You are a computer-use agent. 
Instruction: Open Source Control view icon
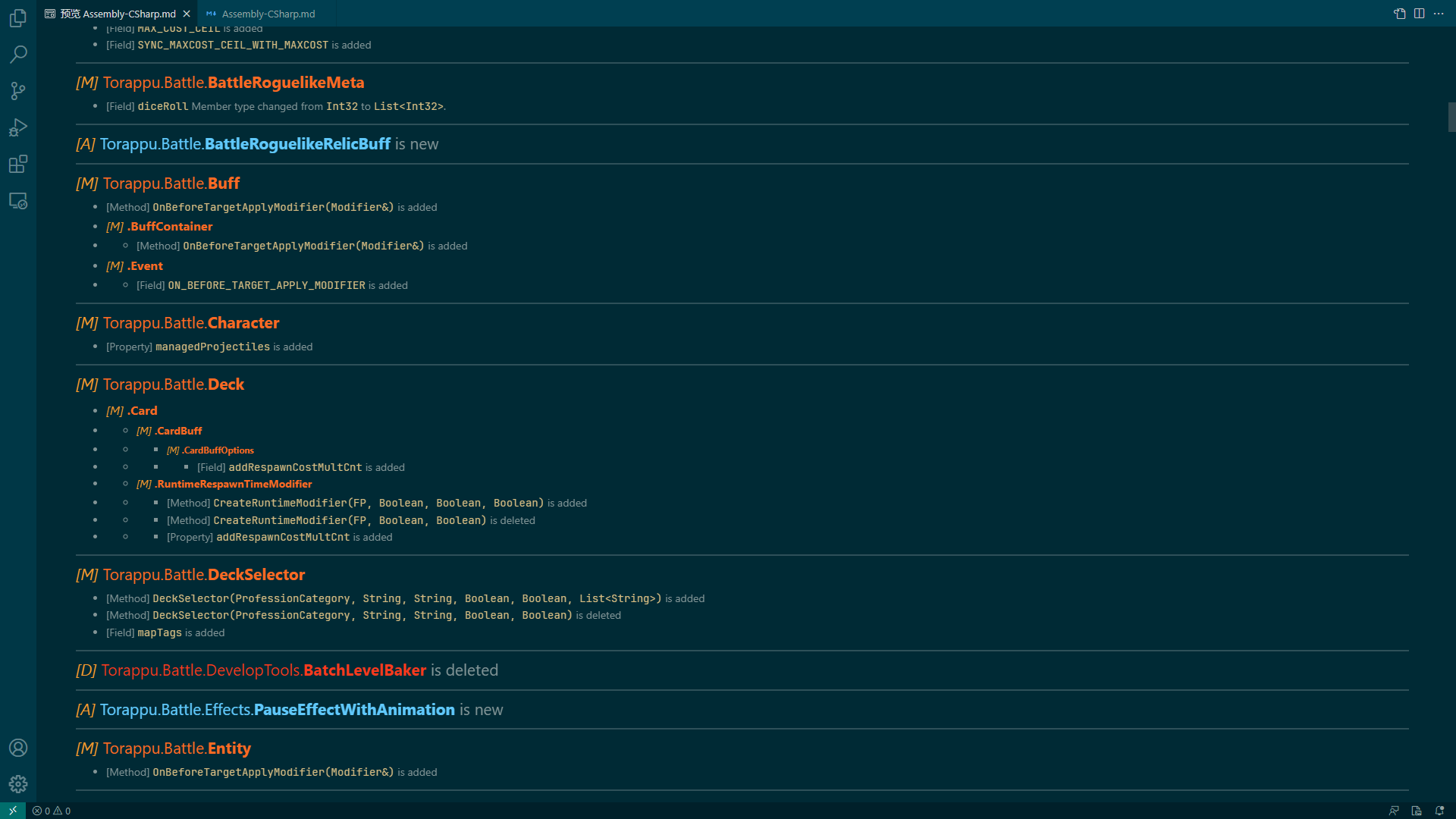tap(18, 91)
